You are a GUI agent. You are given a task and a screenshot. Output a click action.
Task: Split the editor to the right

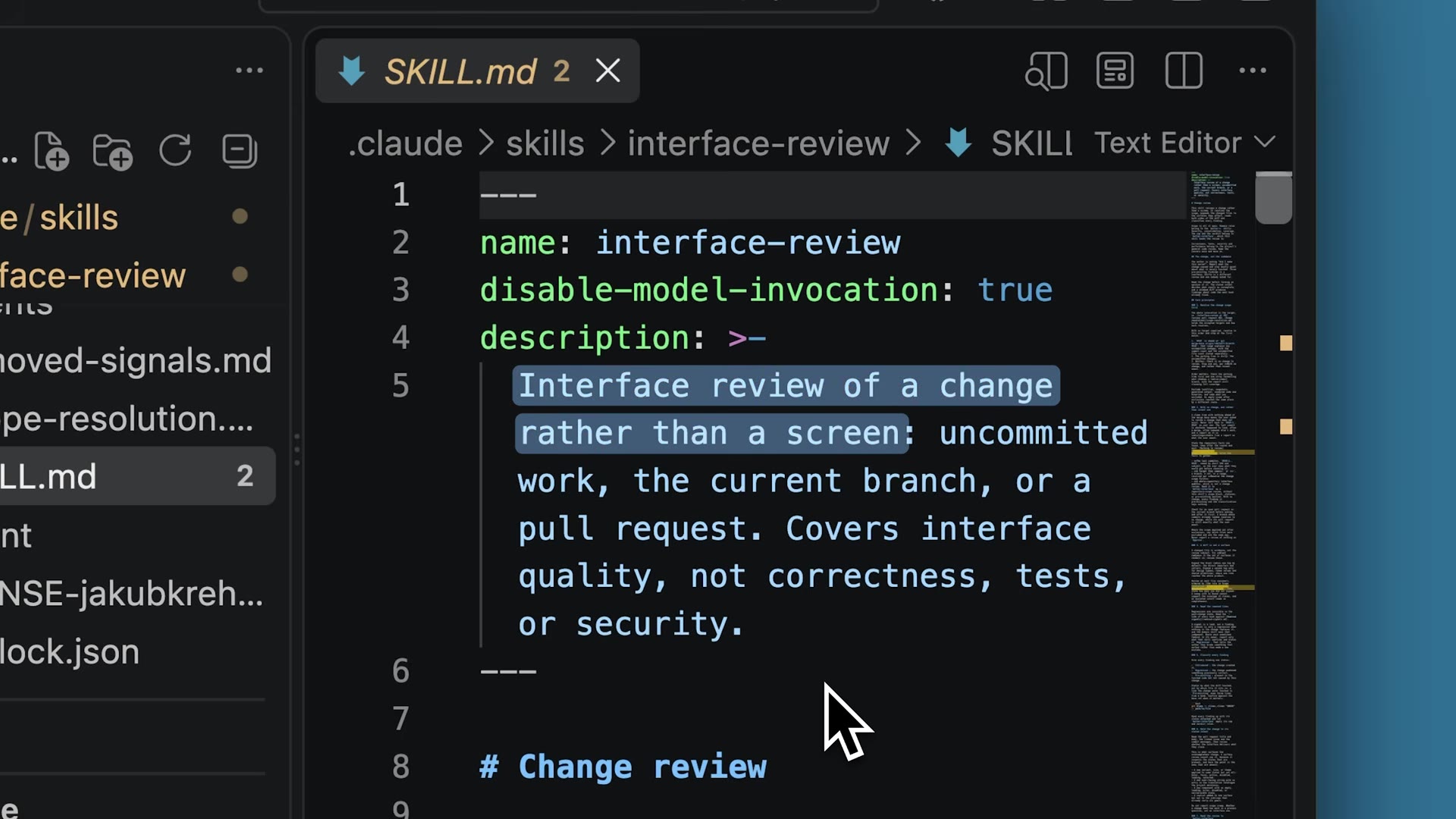1184,71
